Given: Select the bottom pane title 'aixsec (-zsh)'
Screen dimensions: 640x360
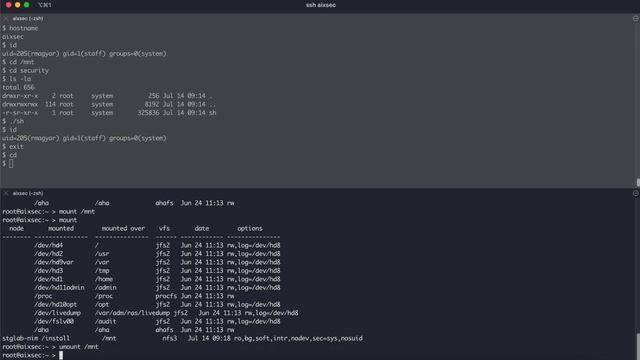Looking at the screenshot, I should (28, 193).
